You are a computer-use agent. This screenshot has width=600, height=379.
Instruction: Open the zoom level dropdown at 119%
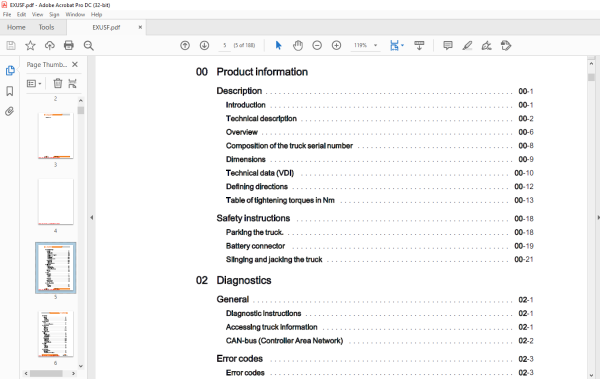(x=375, y=45)
